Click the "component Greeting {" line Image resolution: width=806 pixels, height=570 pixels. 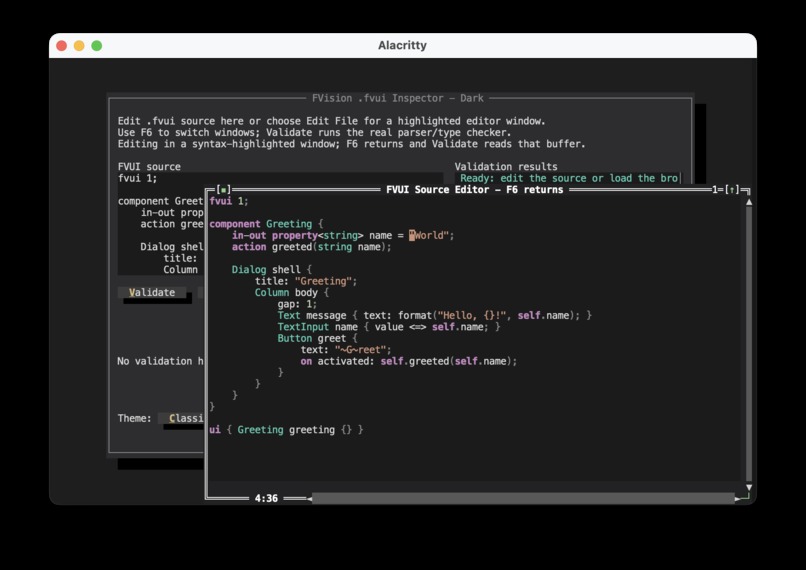coord(266,224)
